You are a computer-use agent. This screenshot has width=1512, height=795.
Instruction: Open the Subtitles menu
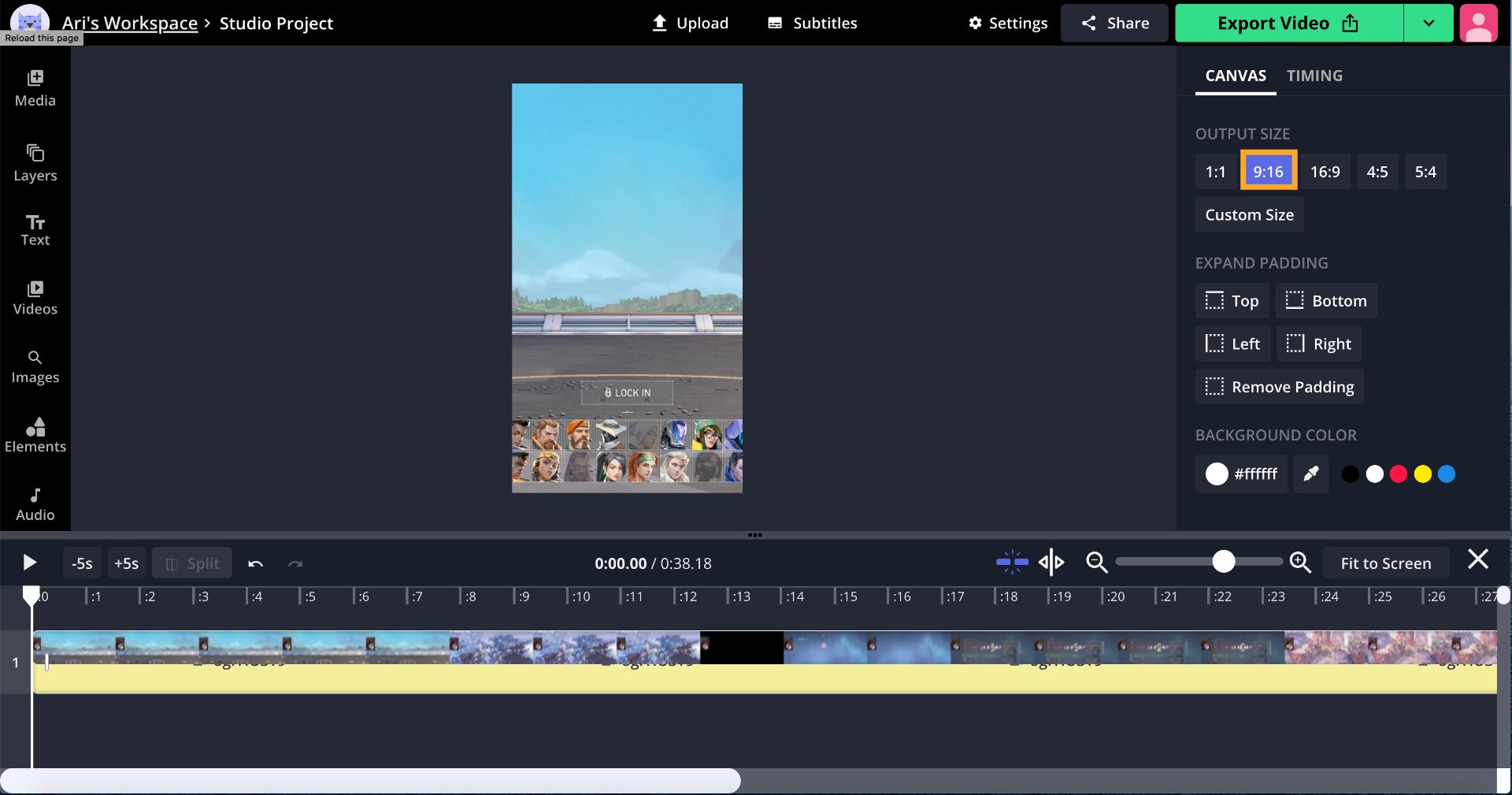pyautogui.click(x=813, y=23)
